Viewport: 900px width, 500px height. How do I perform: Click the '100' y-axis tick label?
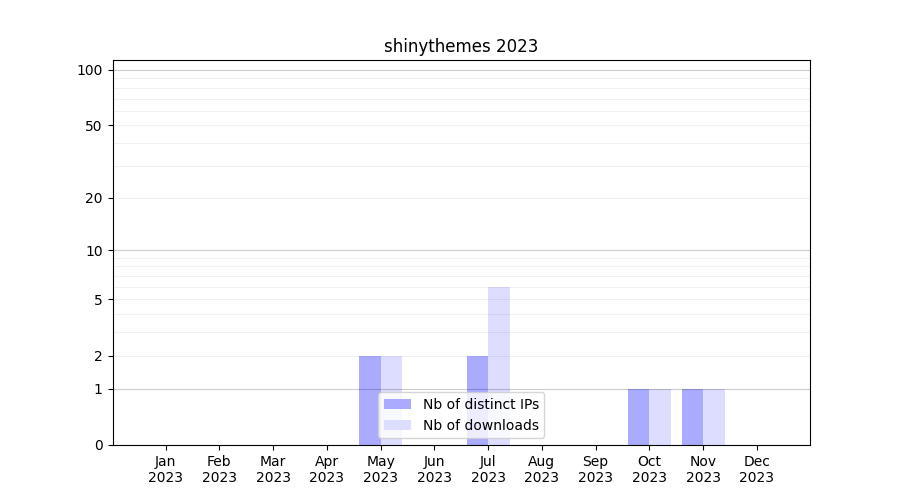point(90,70)
